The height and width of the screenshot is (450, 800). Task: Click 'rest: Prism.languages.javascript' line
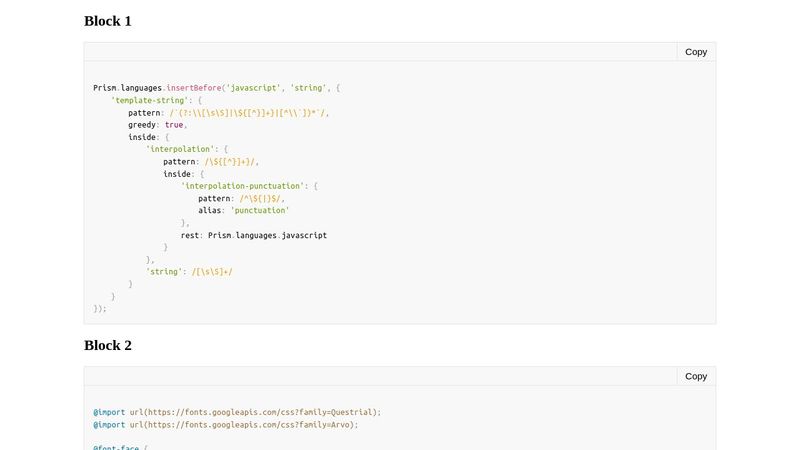tap(254, 235)
